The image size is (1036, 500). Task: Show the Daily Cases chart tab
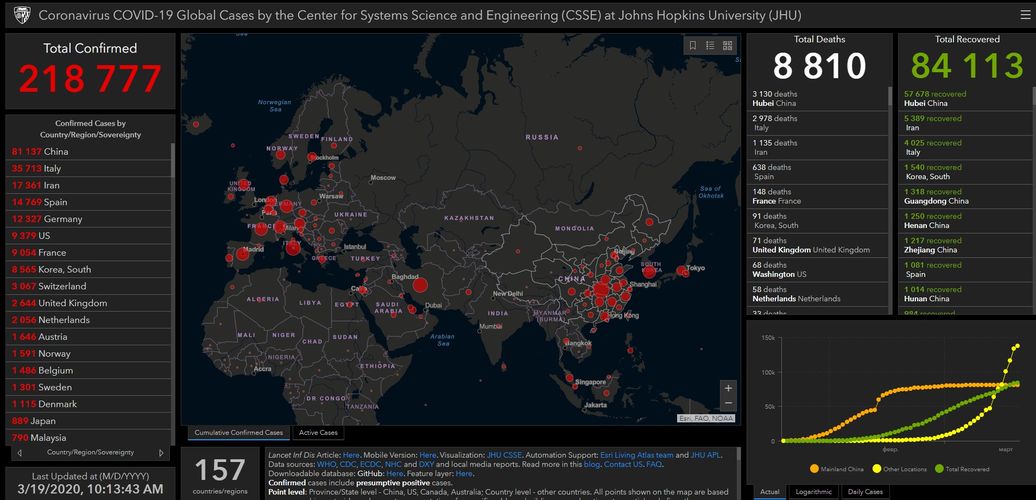point(866,492)
